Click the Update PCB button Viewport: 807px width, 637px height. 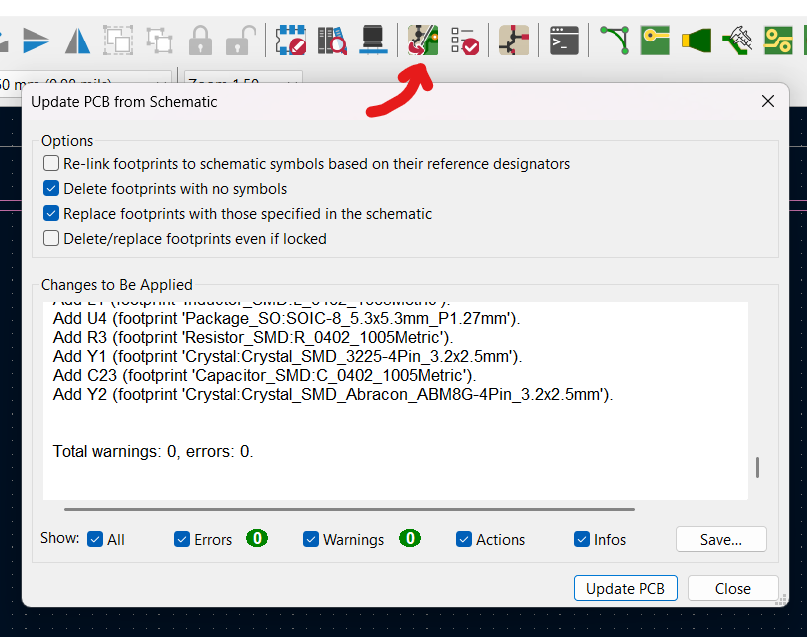coord(625,588)
